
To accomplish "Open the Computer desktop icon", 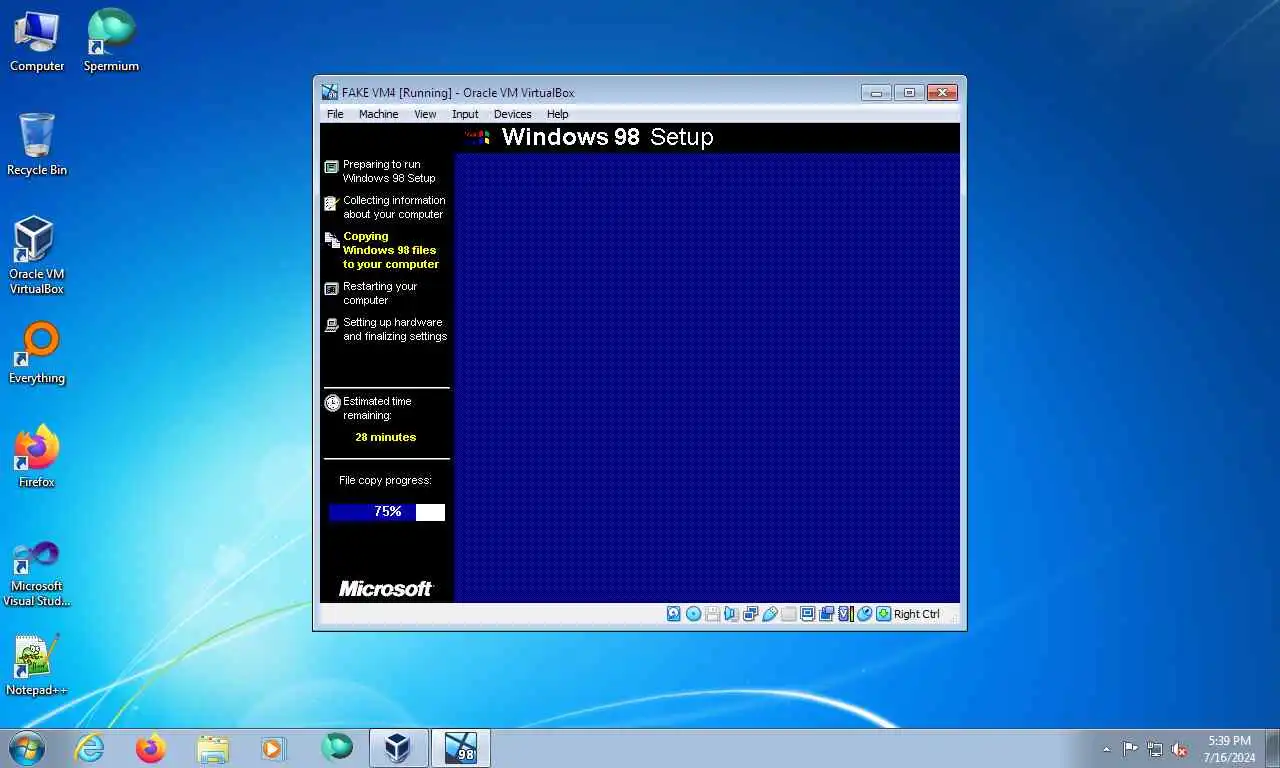I will 37,42.
